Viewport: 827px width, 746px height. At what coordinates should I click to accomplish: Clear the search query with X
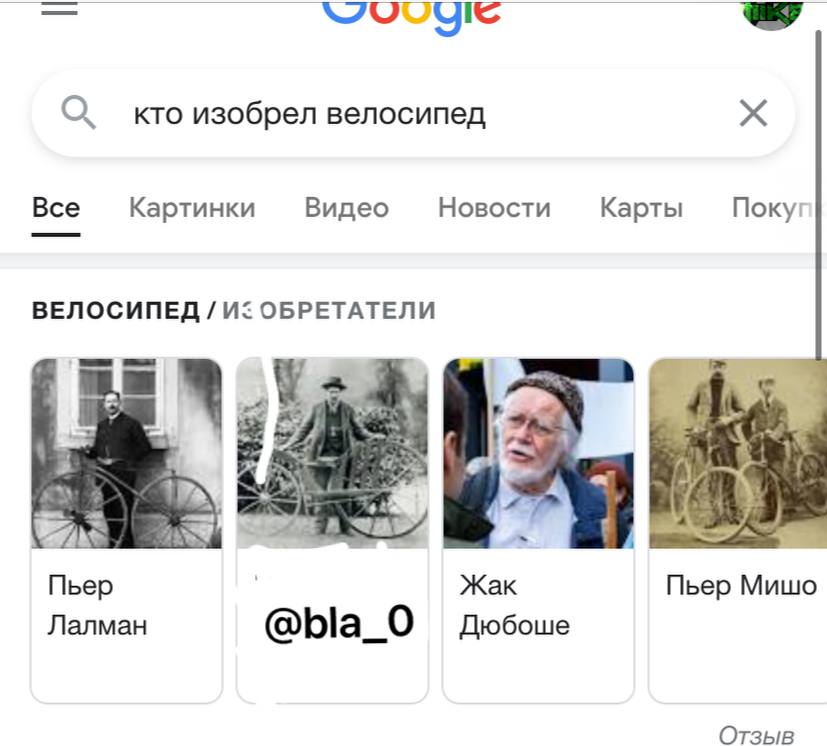coord(753,113)
